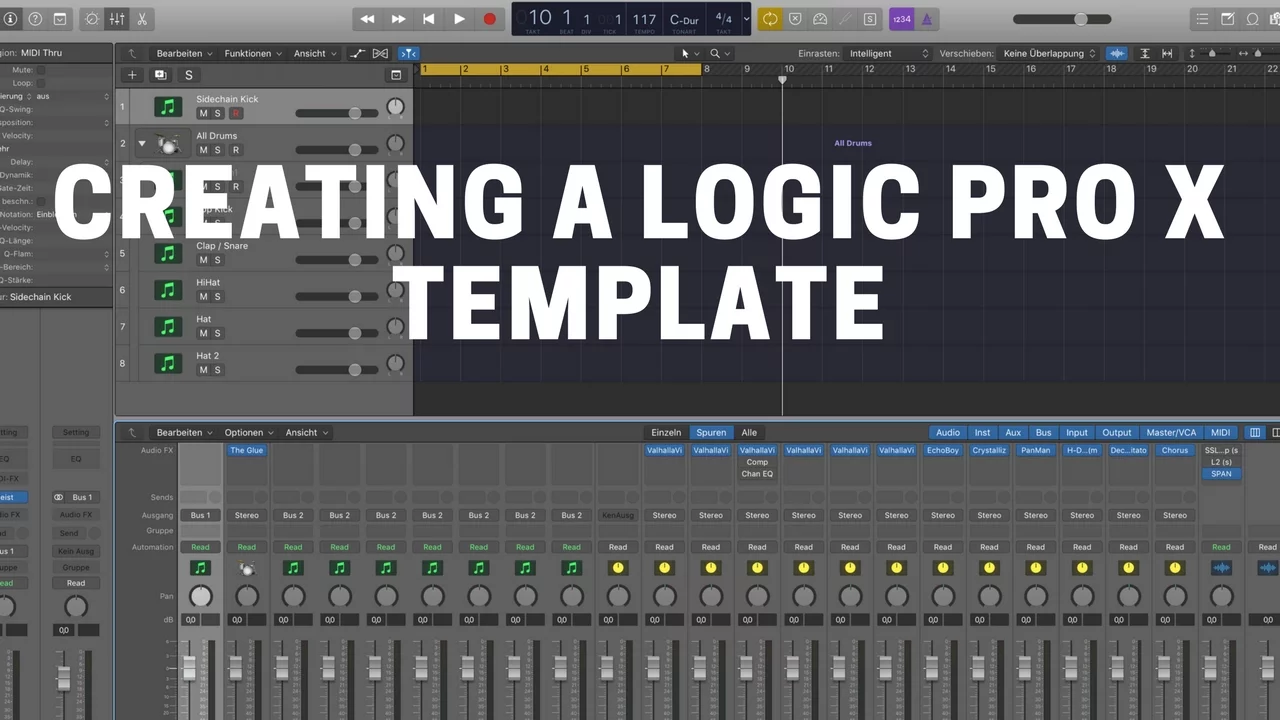Collapse the All Drums track stack triangle
Screen dimensions: 1280x720
(142, 143)
